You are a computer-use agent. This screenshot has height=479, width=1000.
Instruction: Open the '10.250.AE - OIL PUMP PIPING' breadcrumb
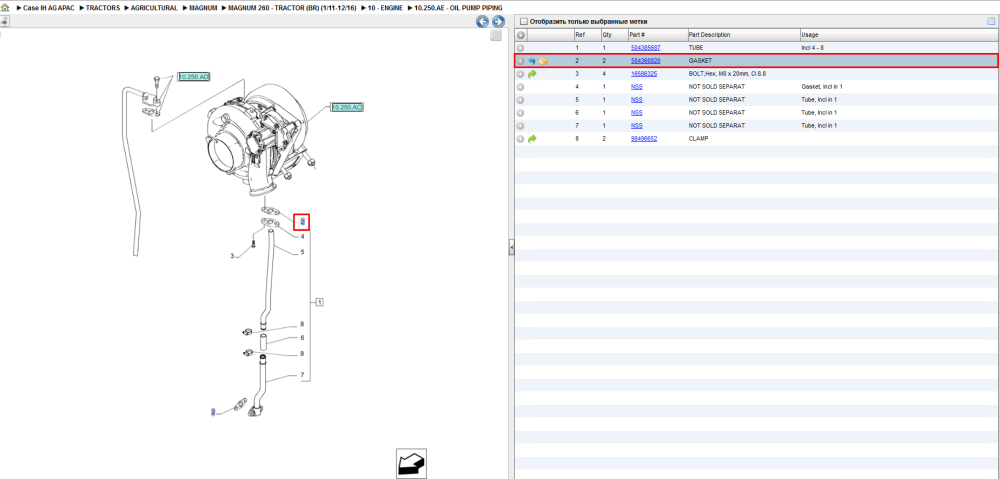coord(458,8)
